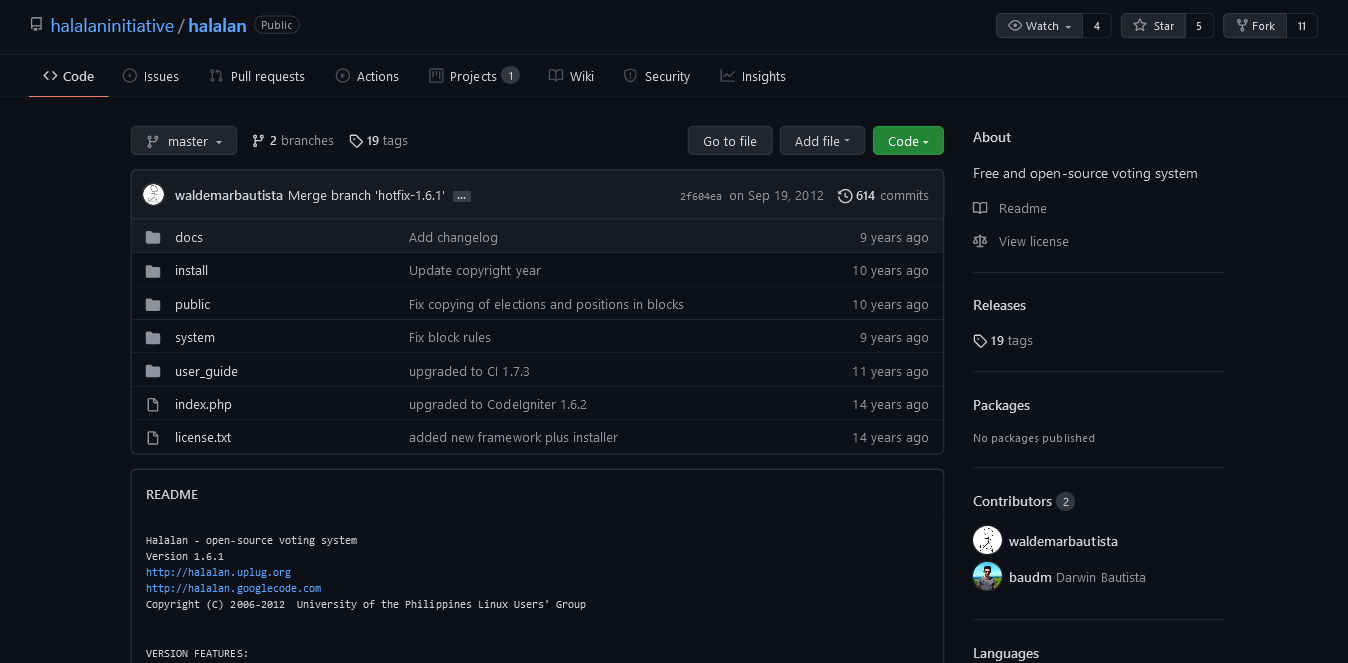The height and width of the screenshot is (663, 1348).
Task: Click the Star button
Action: [1153, 26]
